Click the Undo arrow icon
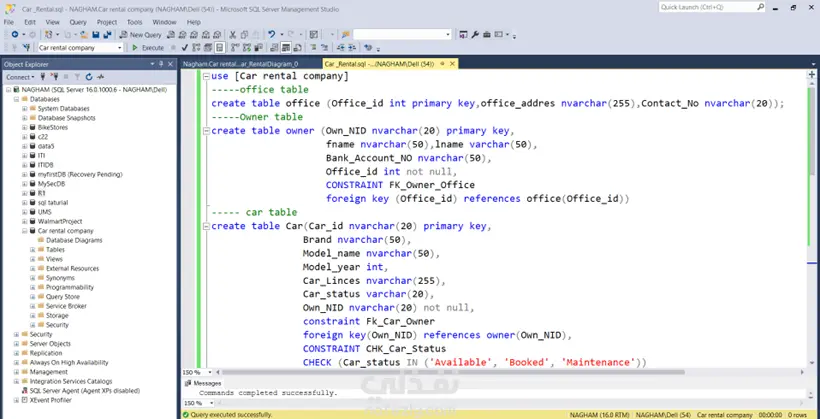 pos(271,35)
